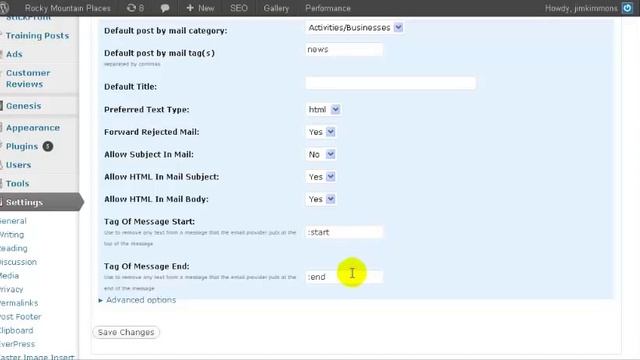Open General settings submenu link
The image size is (640, 360).
coord(13,221)
